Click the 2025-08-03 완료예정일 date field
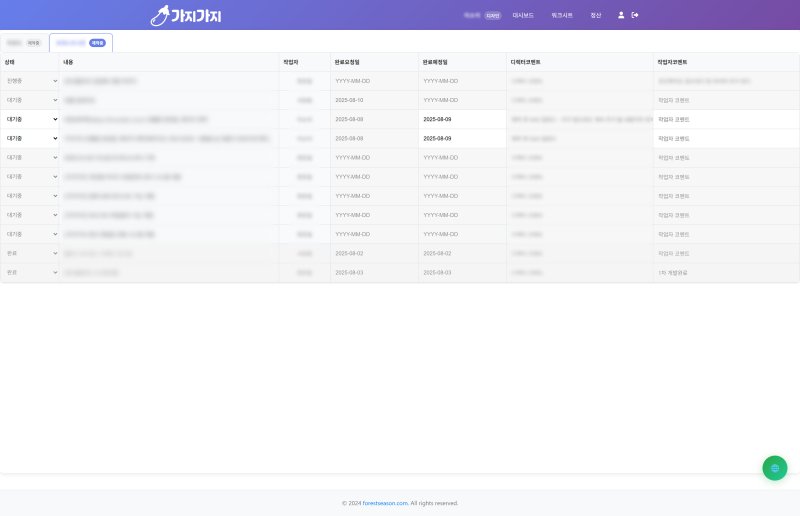 [462, 272]
